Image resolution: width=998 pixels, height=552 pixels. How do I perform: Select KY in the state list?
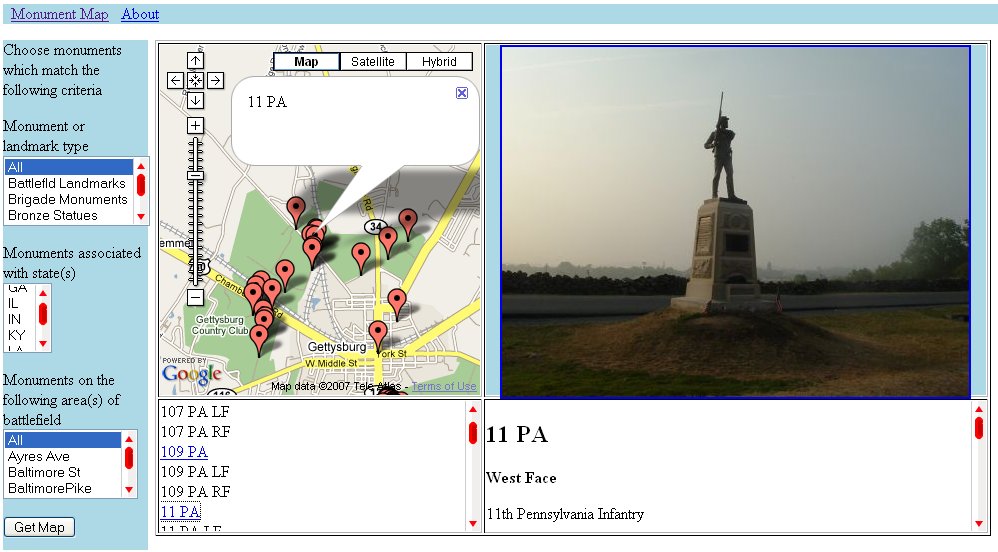[20, 336]
